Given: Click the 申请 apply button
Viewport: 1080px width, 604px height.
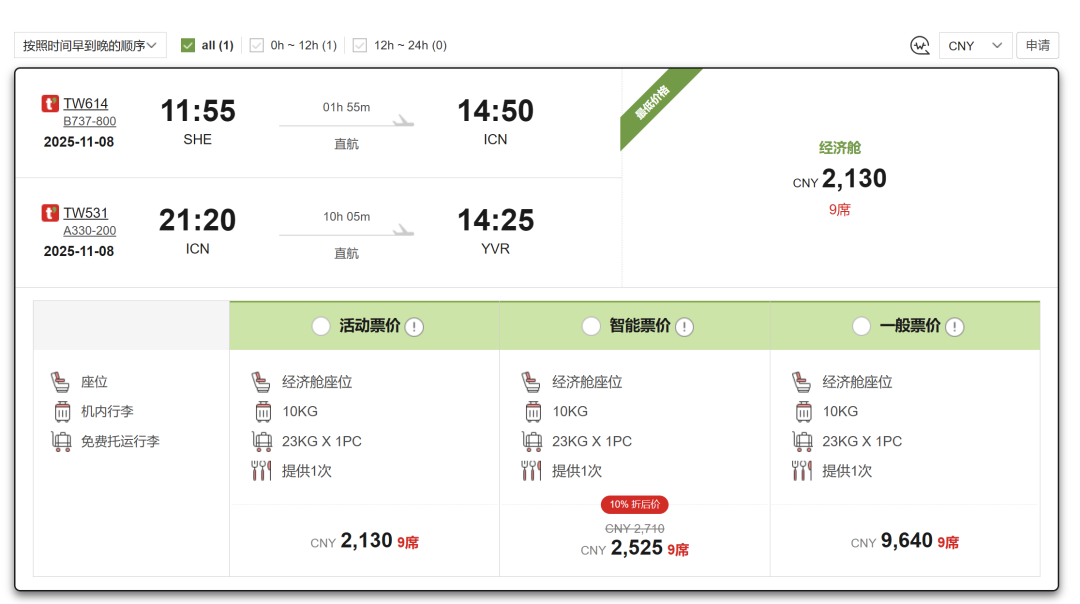Looking at the screenshot, I should coord(1037,46).
